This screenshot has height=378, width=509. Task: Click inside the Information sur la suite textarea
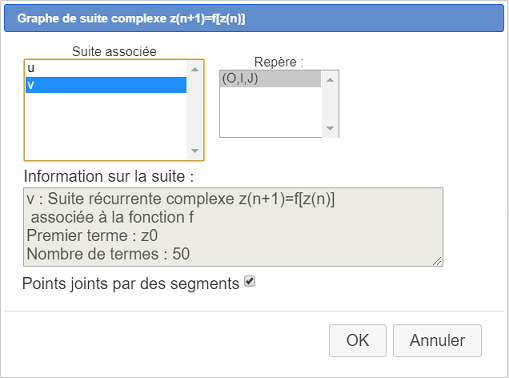pos(233,227)
